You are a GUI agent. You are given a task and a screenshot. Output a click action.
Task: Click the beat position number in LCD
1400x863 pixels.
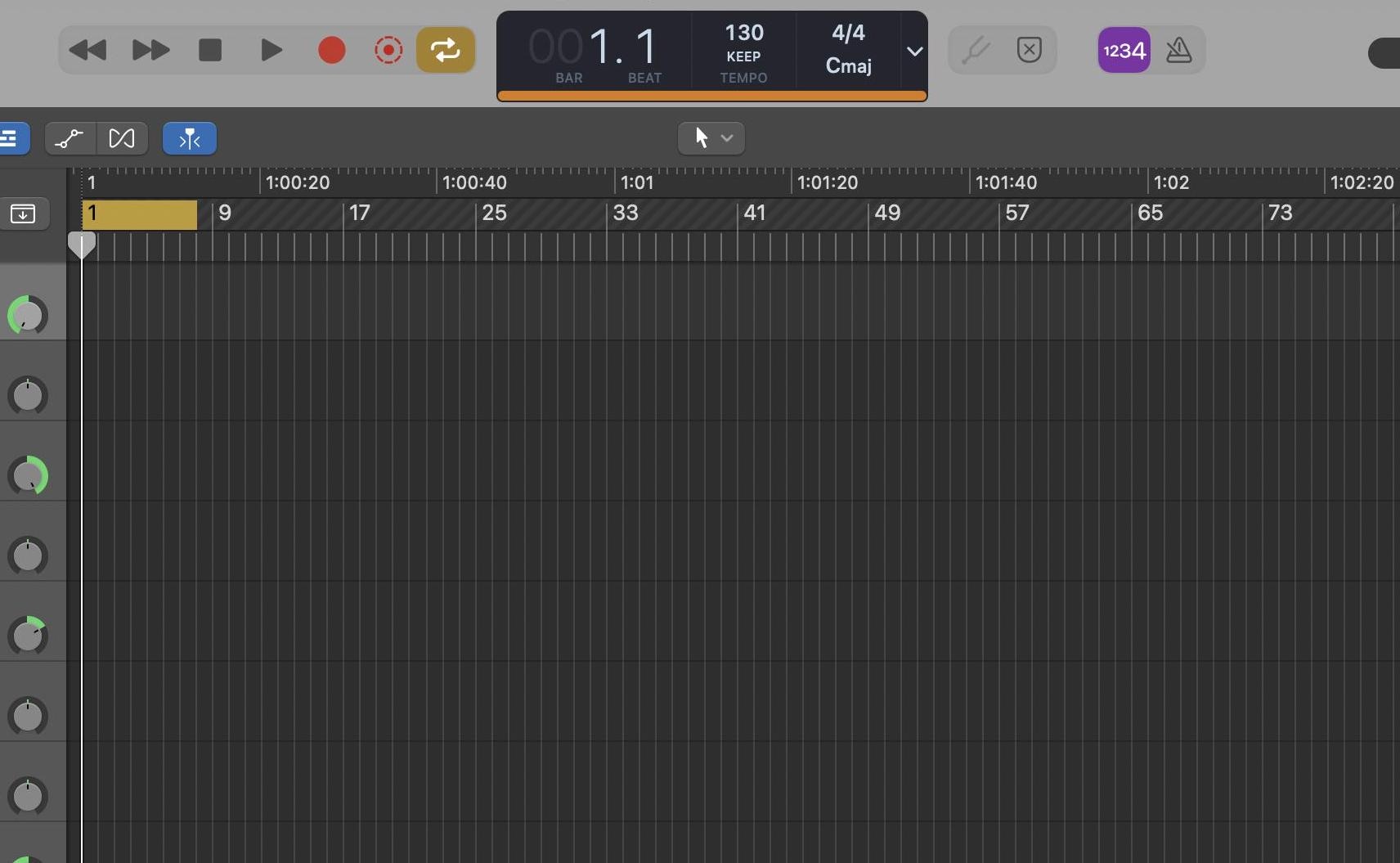click(646, 47)
